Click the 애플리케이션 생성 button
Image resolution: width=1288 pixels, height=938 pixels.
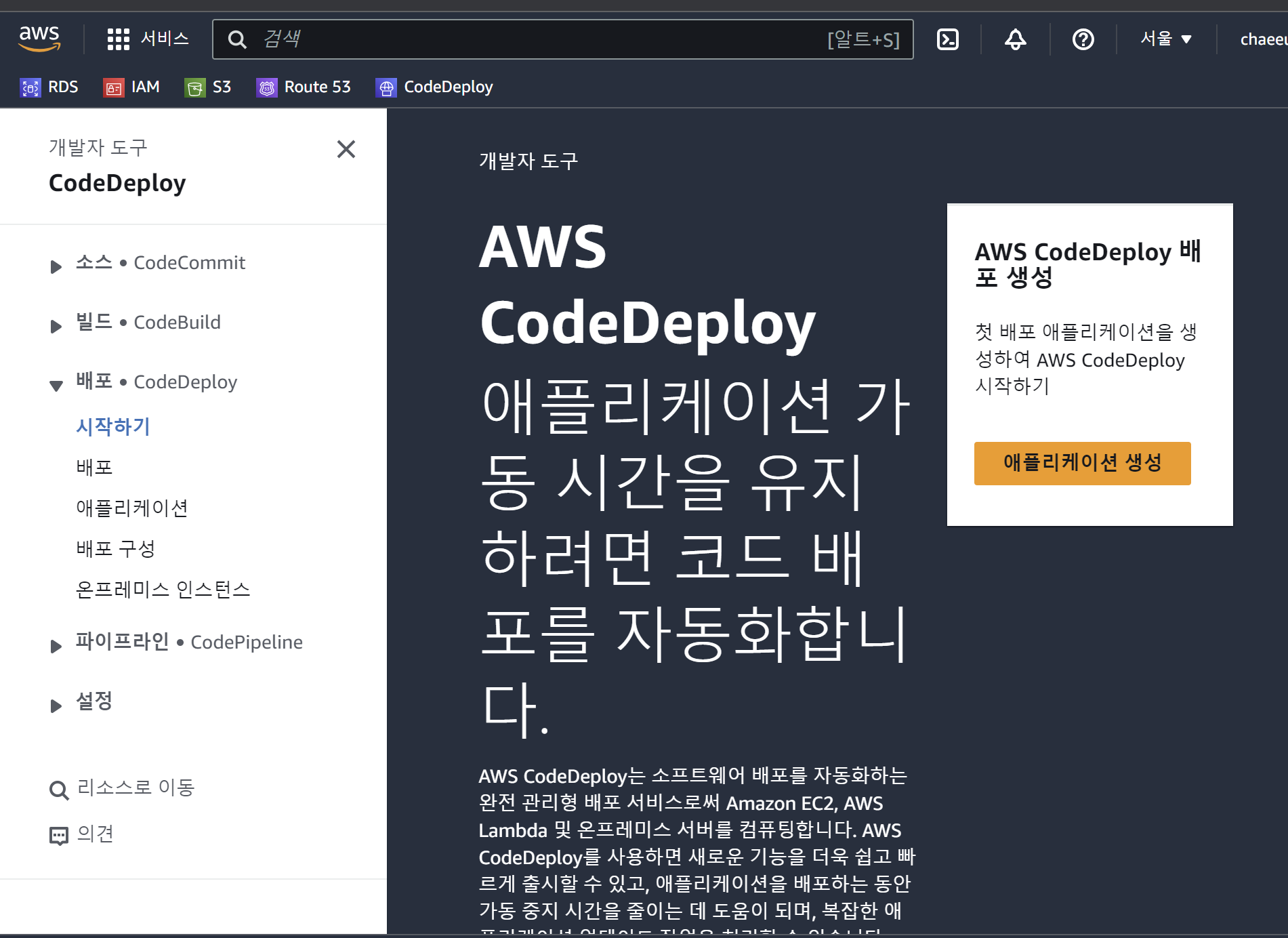tap(1082, 463)
